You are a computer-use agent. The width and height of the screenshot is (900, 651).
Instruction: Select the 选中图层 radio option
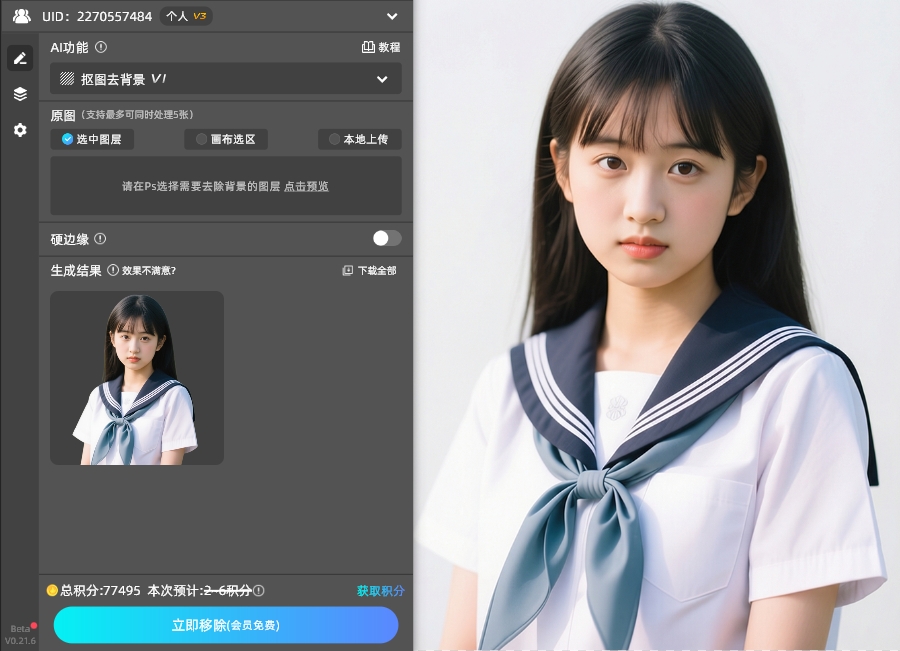point(91,139)
